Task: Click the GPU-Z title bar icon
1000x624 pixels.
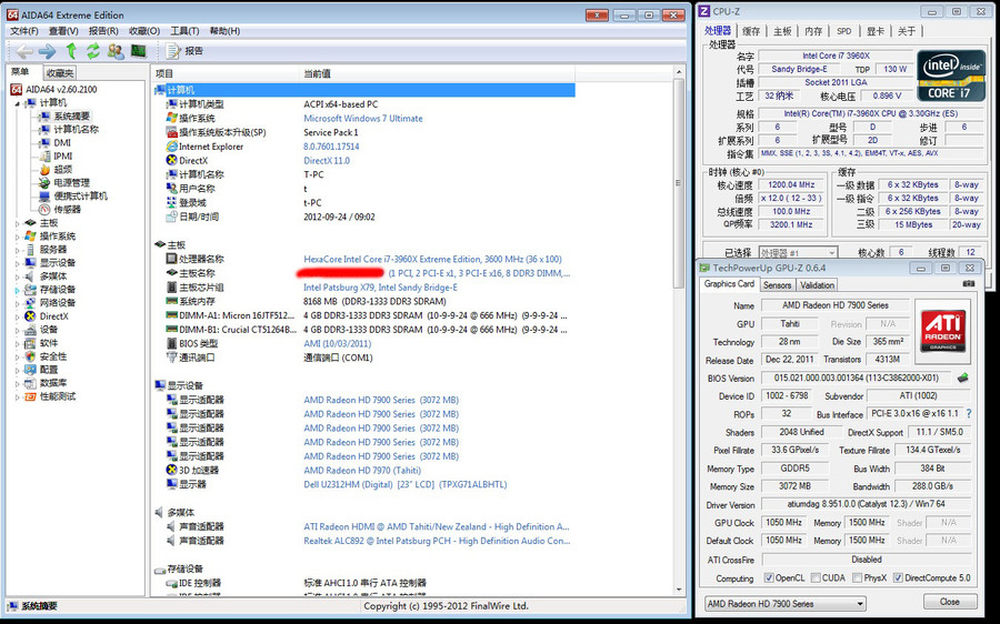Action: [x=705, y=268]
